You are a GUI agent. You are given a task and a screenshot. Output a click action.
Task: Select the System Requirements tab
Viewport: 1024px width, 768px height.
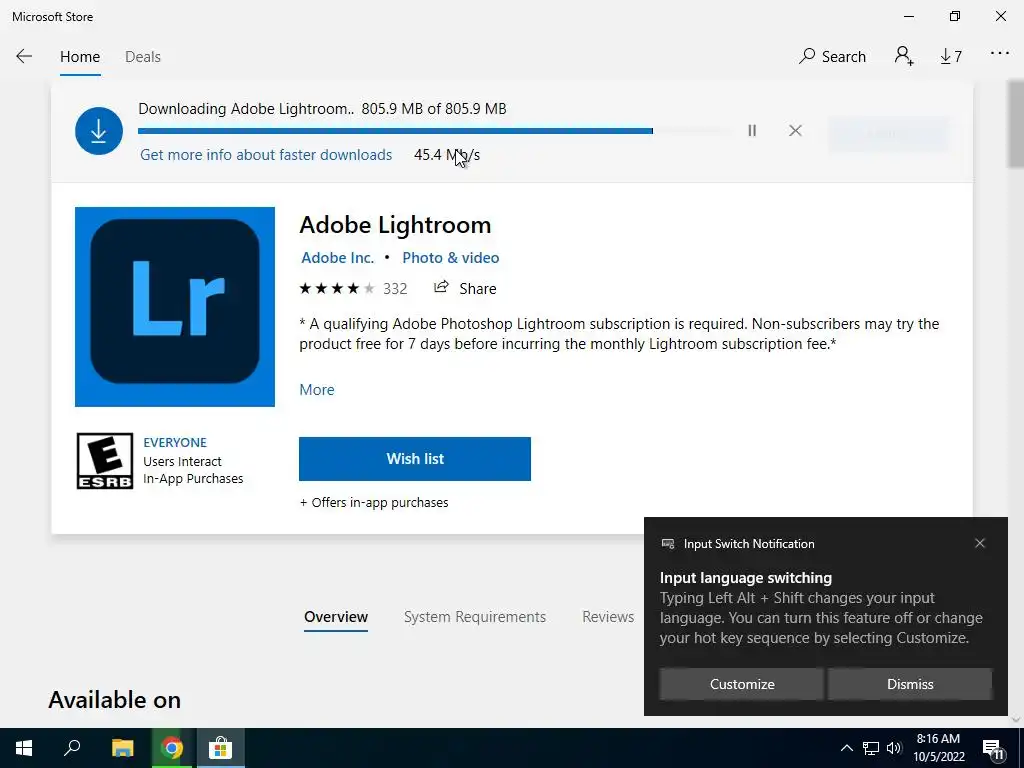coord(475,616)
